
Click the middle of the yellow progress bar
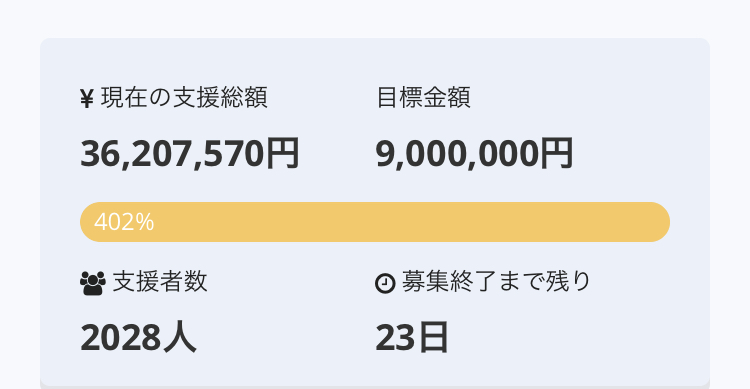(375, 222)
